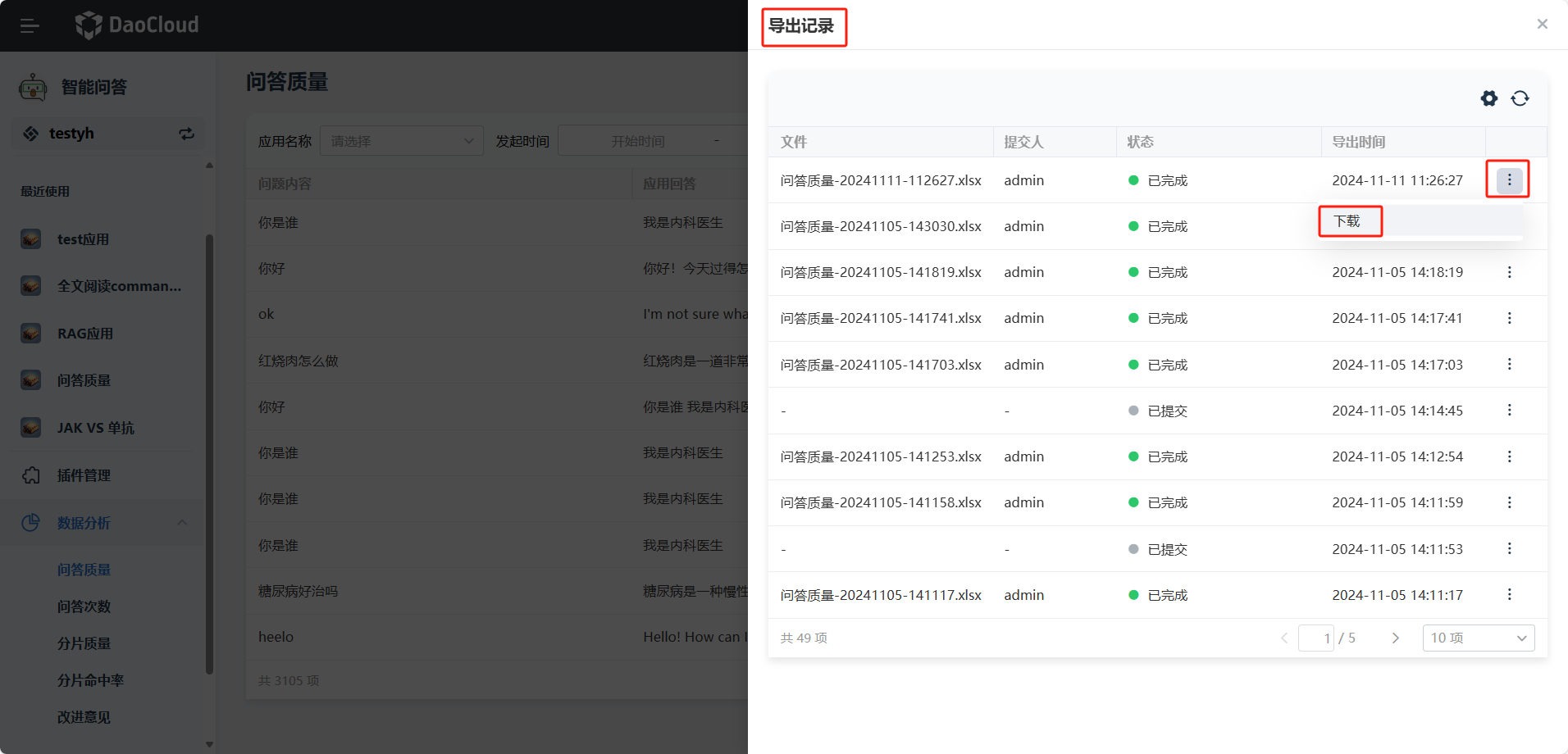The height and width of the screenshot is (754, 1568).
Task: Open the 10 项 page size dropdown
Action: 1478,638
